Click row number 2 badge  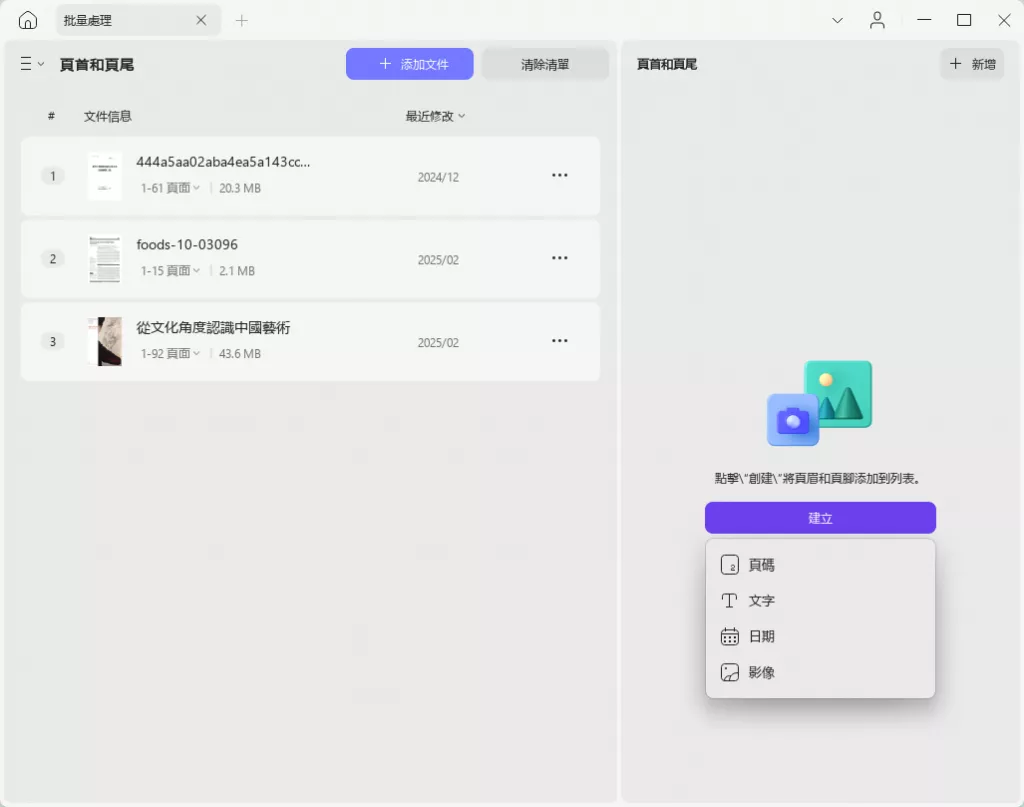[x=53, y=259]
